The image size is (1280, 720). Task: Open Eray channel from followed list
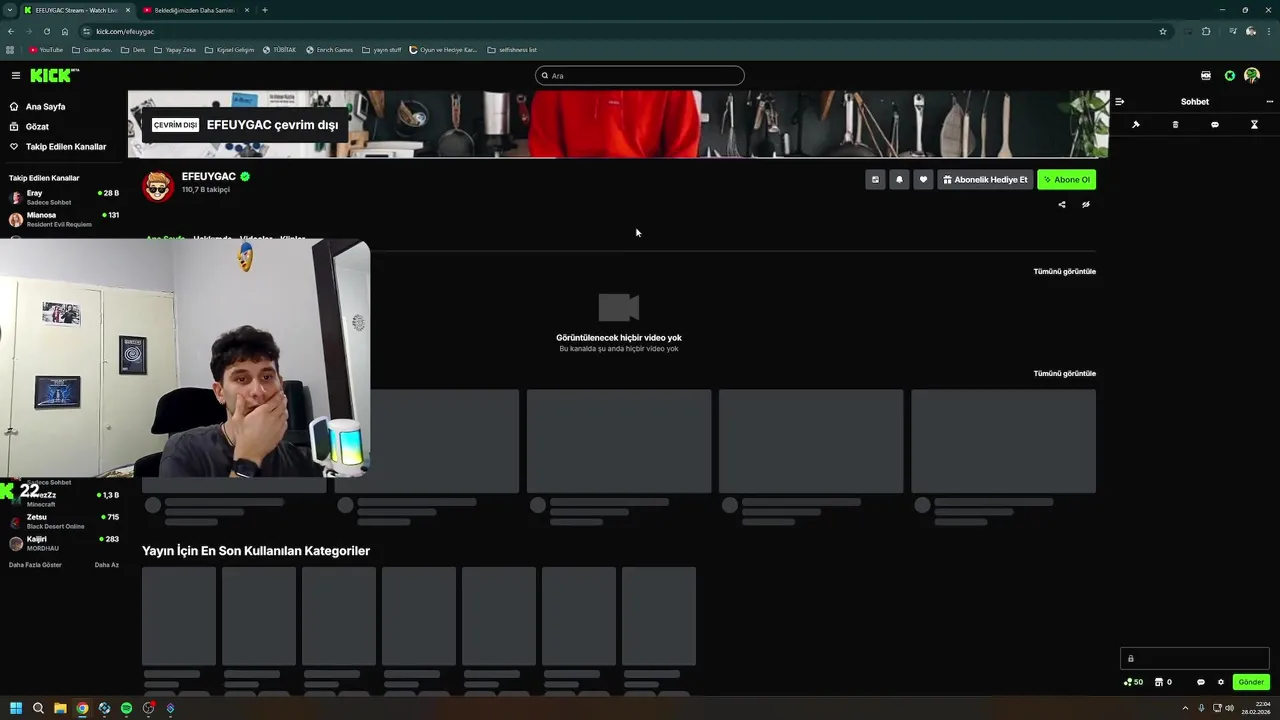(64, 197)
